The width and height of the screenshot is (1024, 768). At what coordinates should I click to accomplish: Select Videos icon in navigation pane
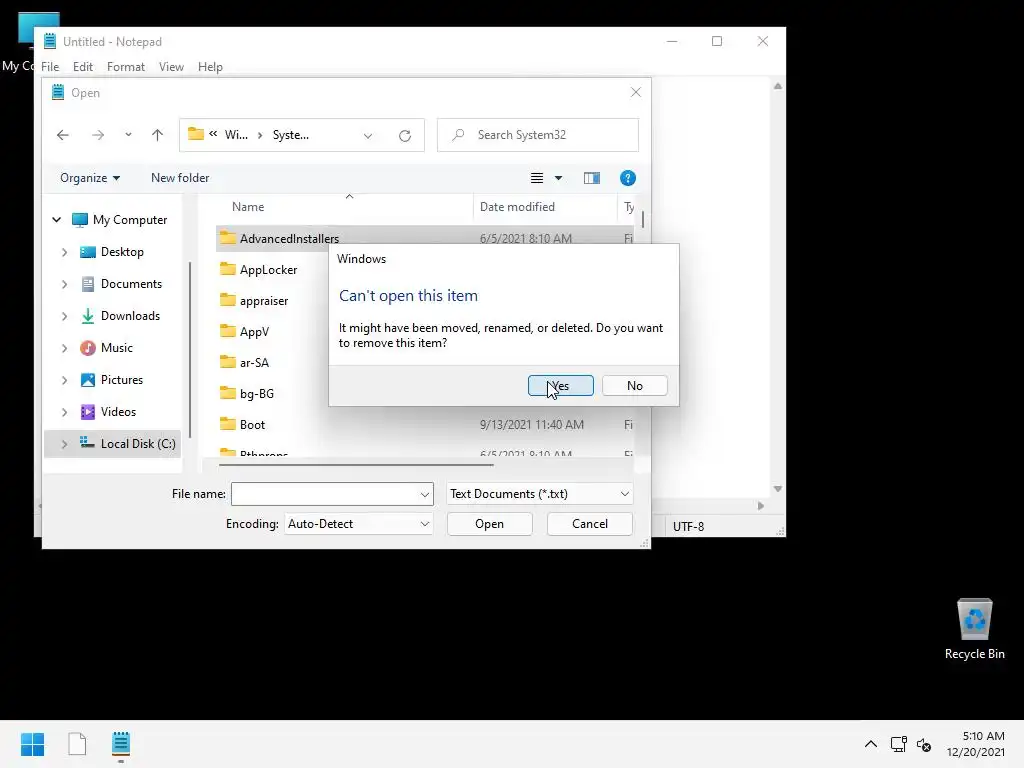coord(88,411)
